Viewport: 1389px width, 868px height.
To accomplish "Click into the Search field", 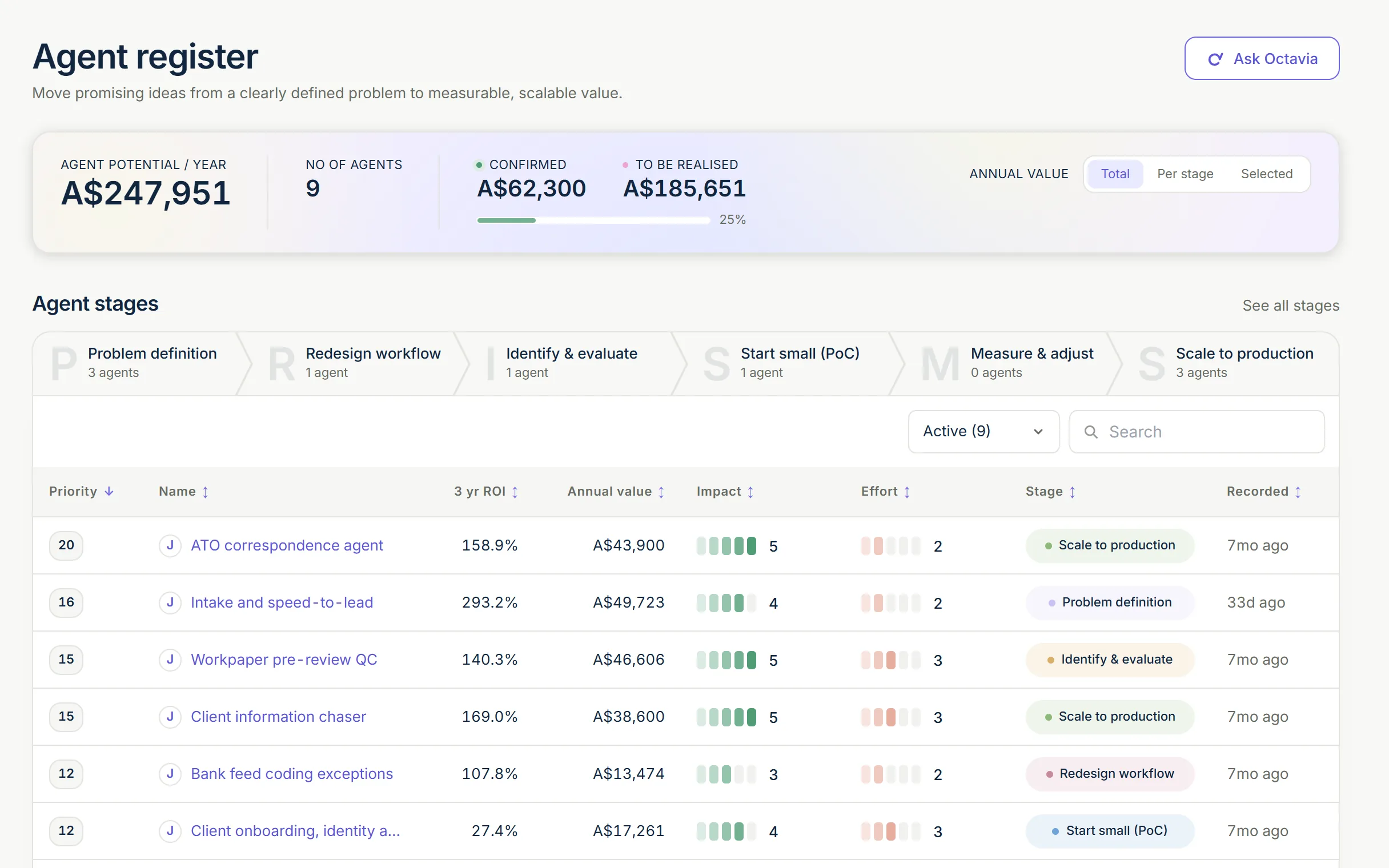I will pos(1196,432).
